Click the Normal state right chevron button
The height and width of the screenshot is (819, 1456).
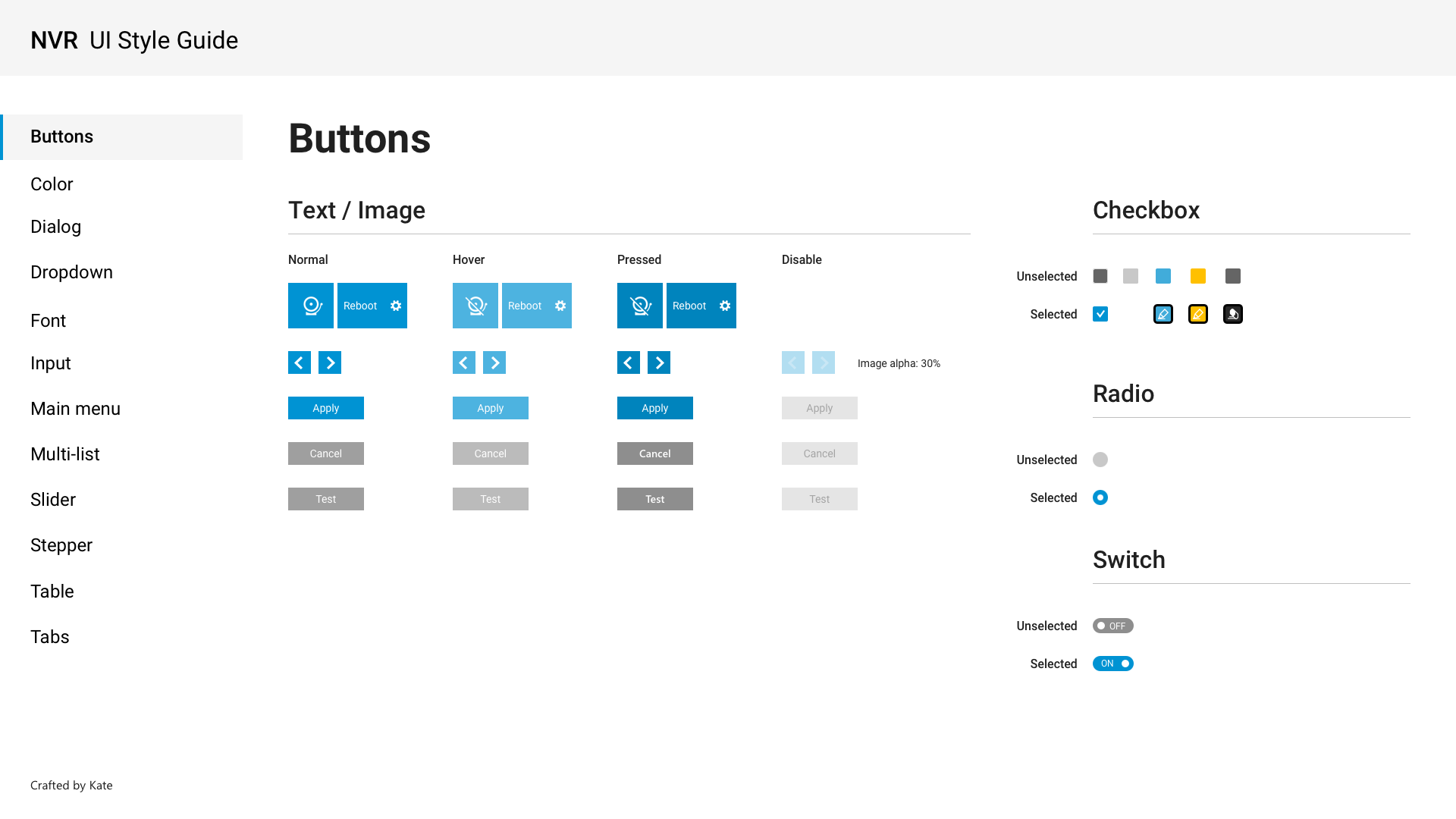tap(330, 362)
